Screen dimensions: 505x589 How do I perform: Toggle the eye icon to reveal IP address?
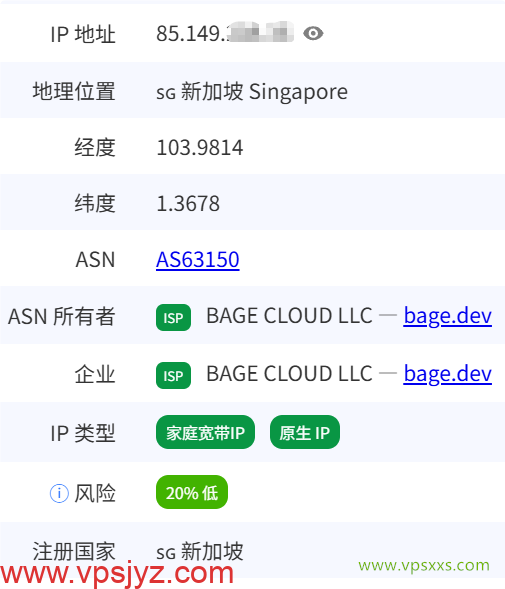[313, 33]
